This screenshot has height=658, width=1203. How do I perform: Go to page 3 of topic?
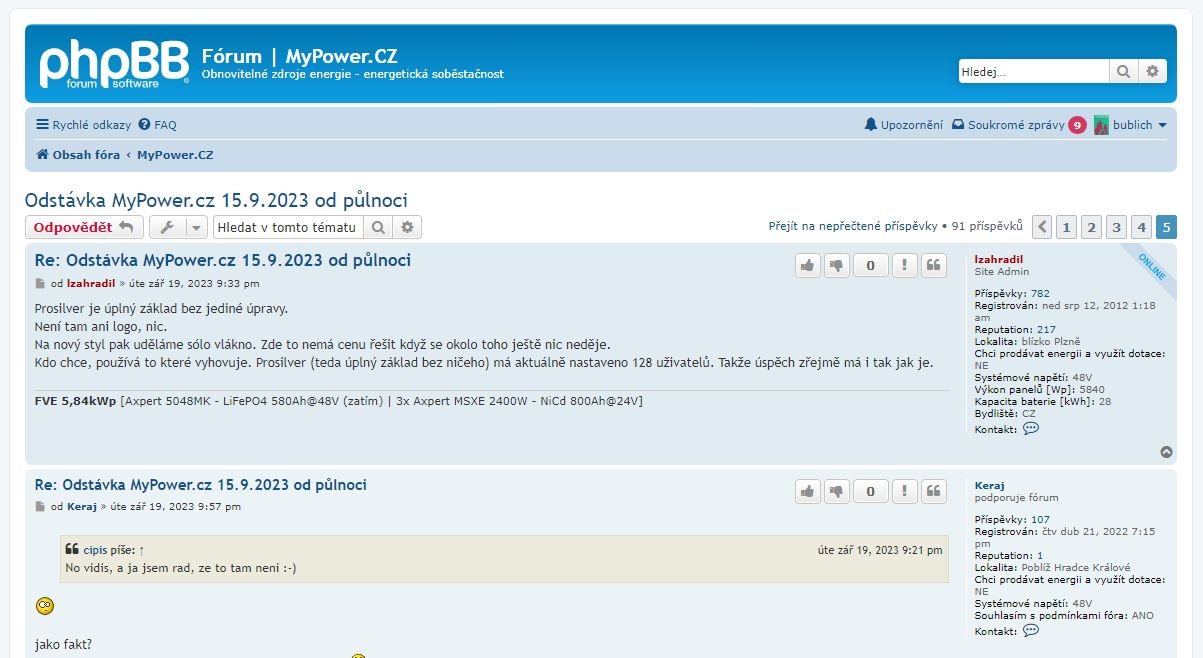coord(1117,227)
